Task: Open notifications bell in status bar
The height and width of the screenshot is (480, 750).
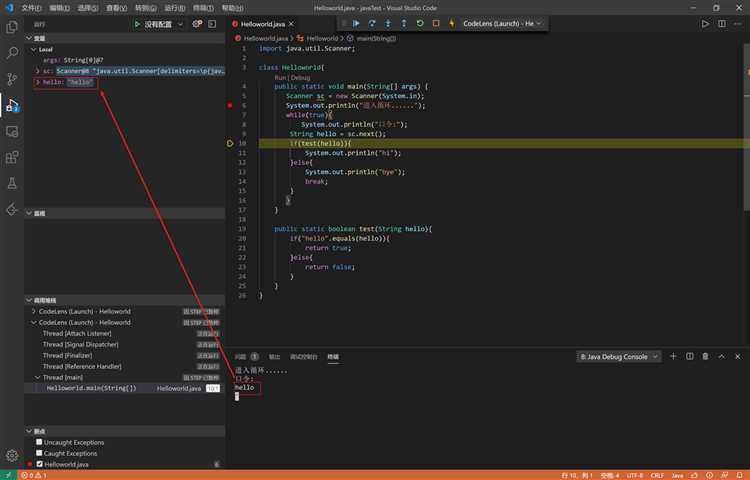Action: tap(739, 475)
